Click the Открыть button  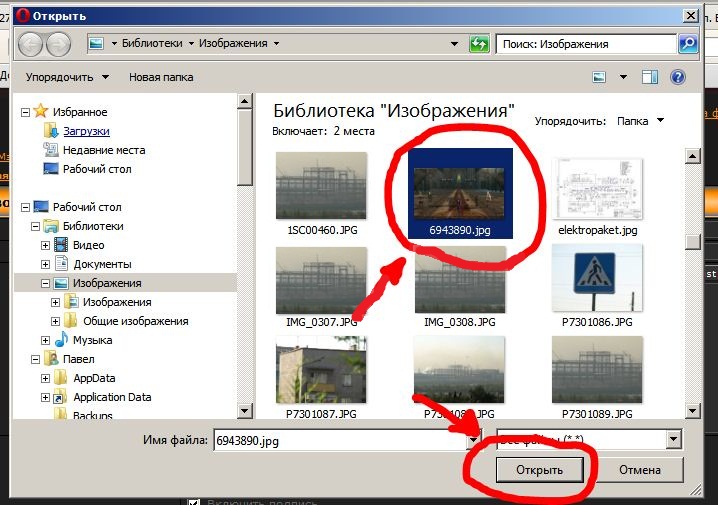pyautogui.click(x=539, y=470)
